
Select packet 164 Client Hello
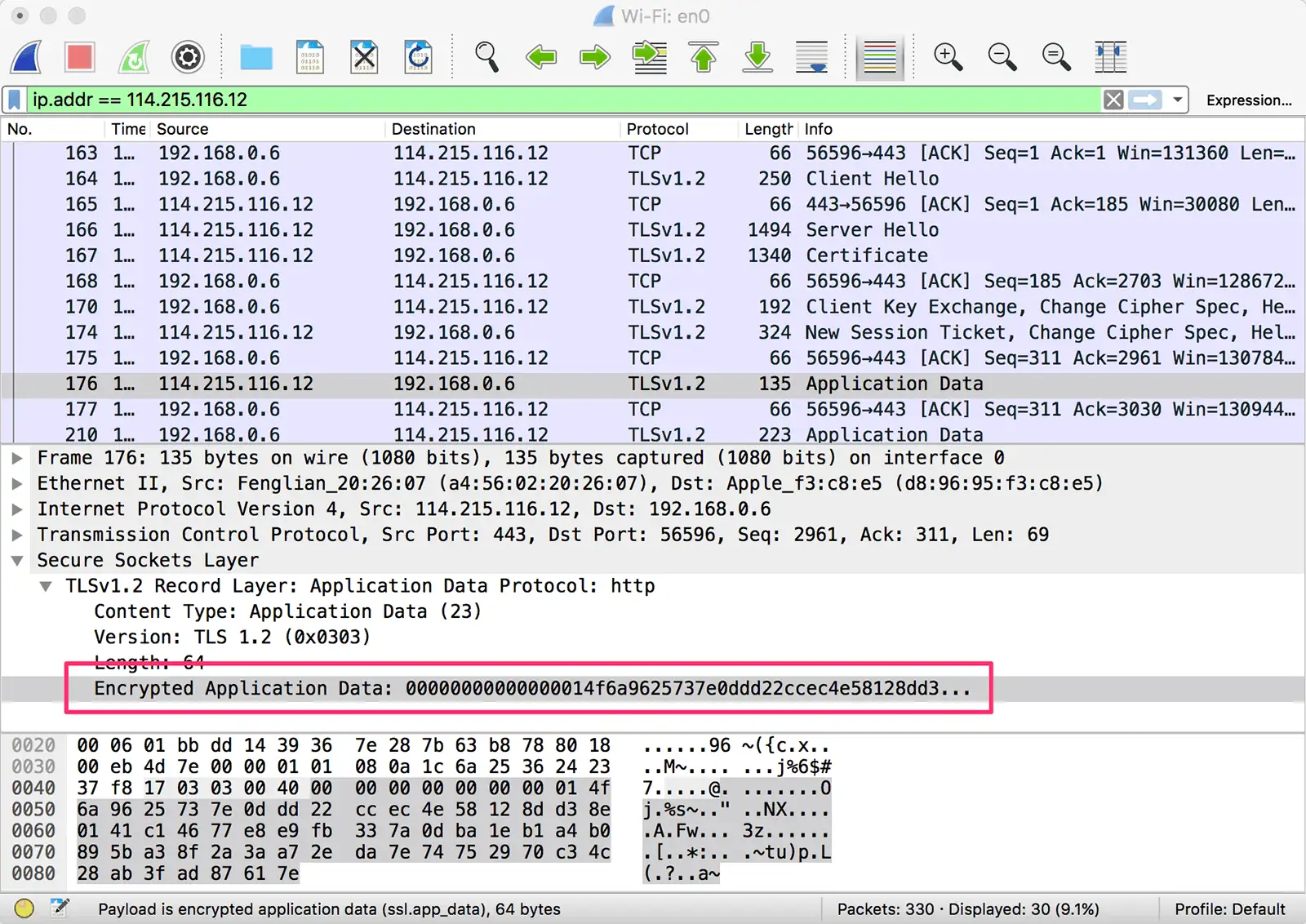653,178
